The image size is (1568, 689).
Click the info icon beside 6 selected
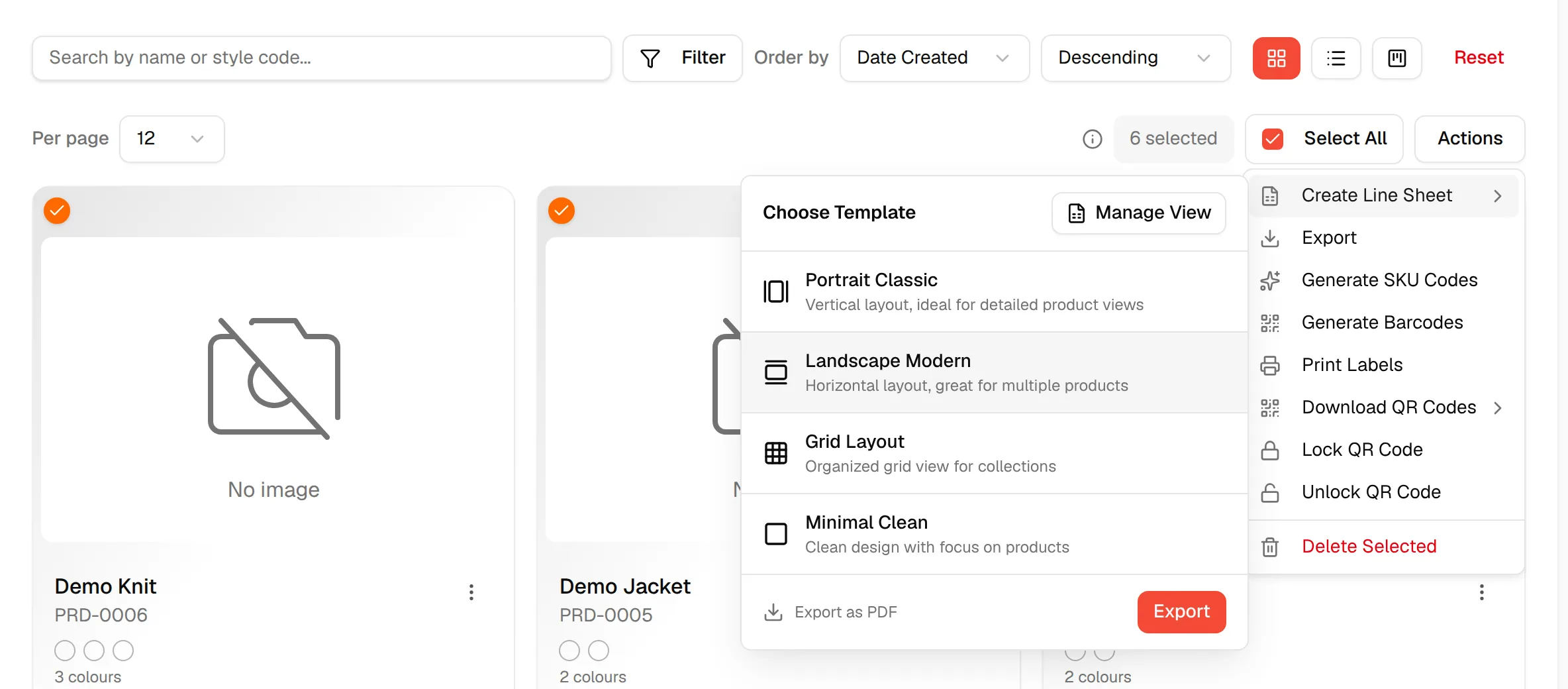pyautogui.click(x=1093, y=139)
